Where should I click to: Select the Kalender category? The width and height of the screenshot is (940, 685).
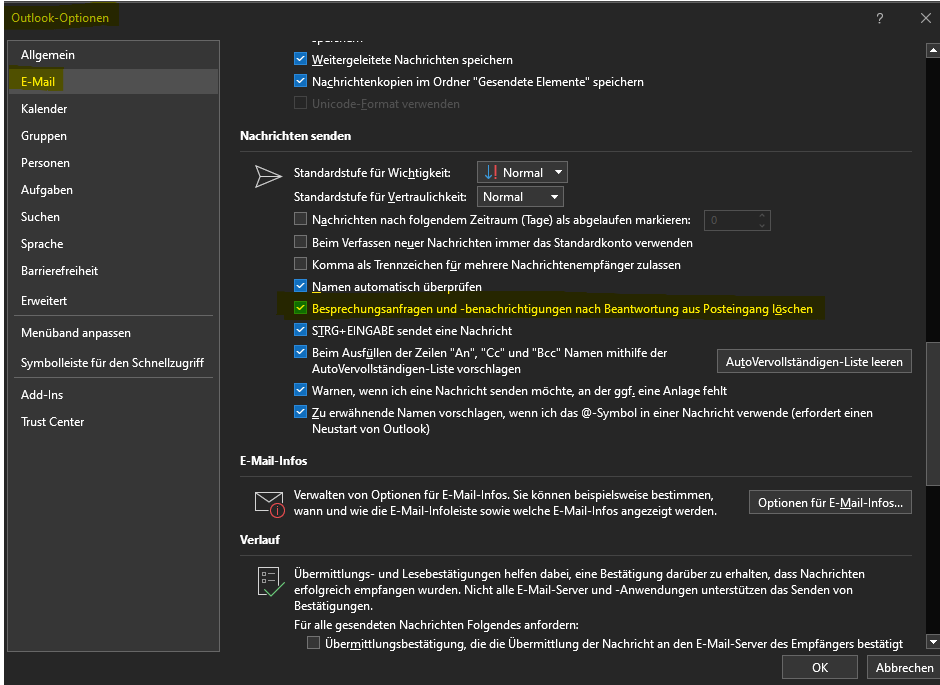tap(44, 109)
